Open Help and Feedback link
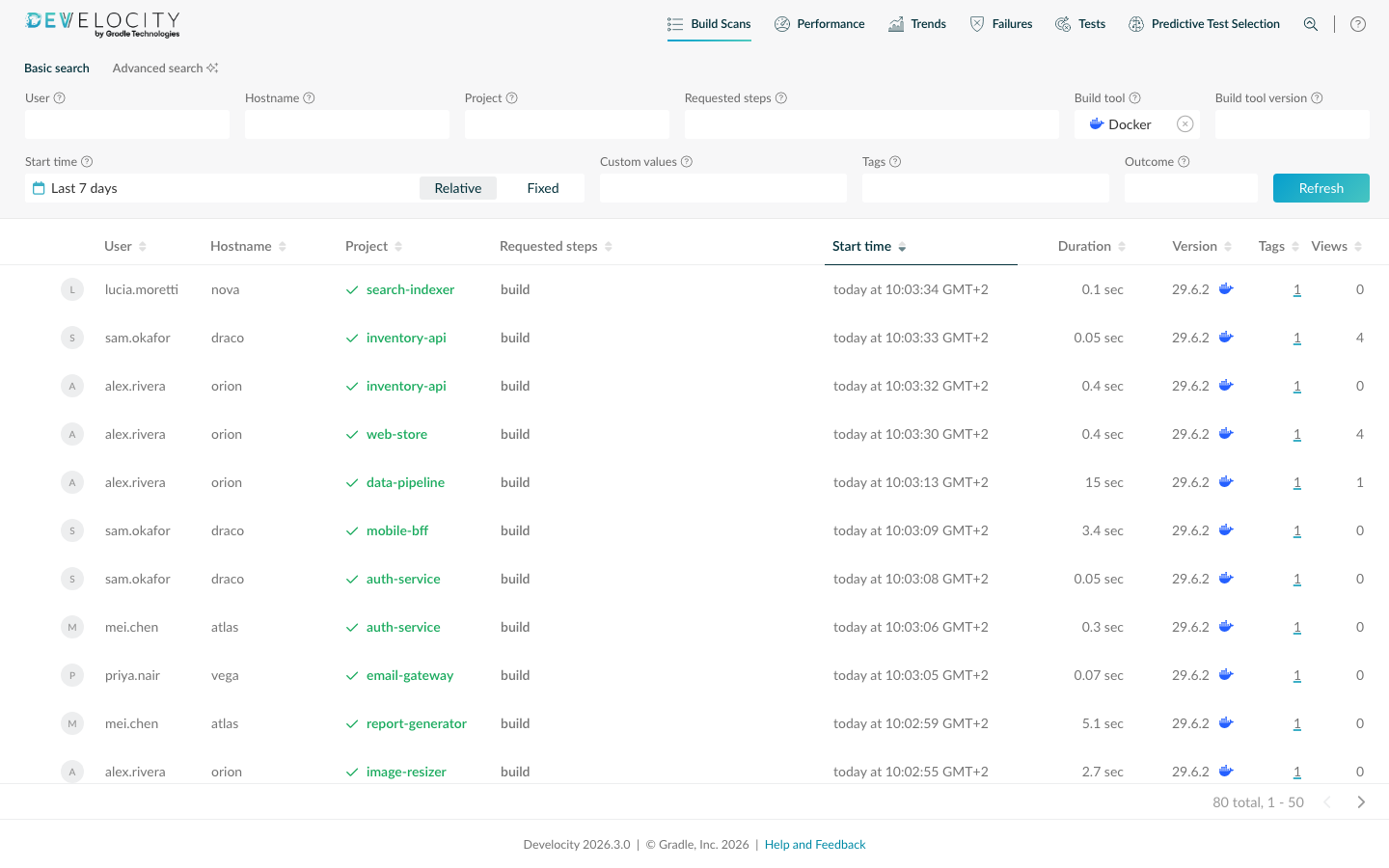This screenshot has height=868, width=1389. pyautogui.click(x=815, y=845)
